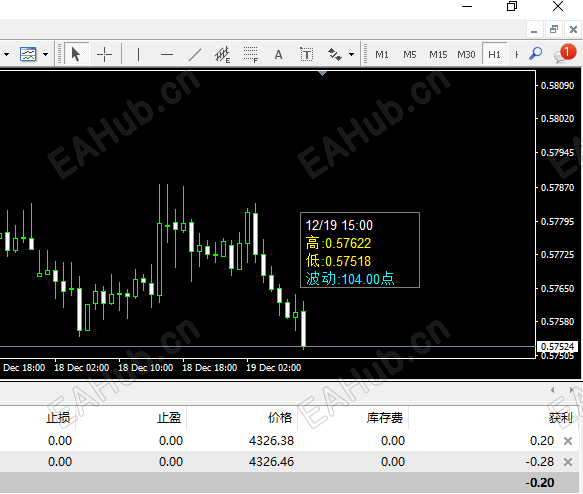Screen dimensions: 583x494
Task: Pick the trendline drawing tool
Action: coord(195,54)
